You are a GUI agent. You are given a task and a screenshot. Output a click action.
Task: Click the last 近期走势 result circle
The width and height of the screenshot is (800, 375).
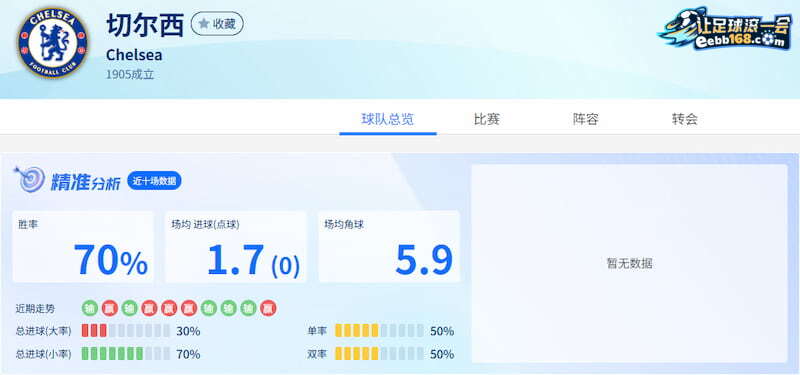268,308
